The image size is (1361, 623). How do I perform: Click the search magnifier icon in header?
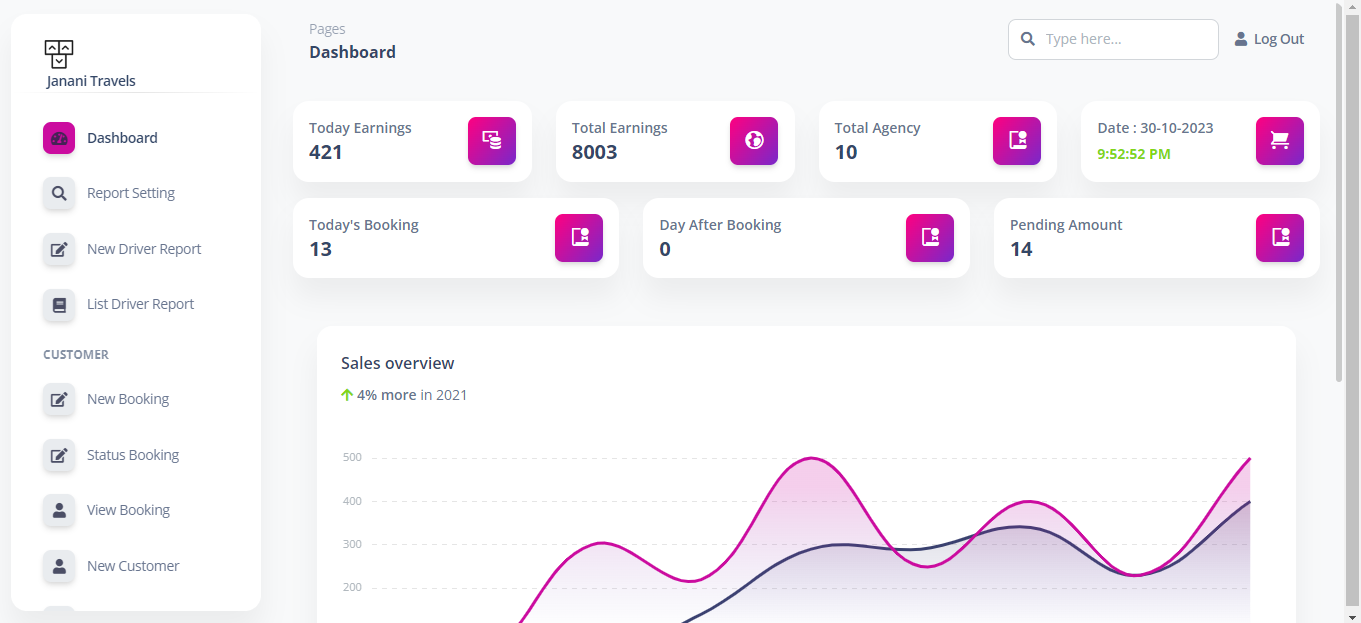[1027, 39]
